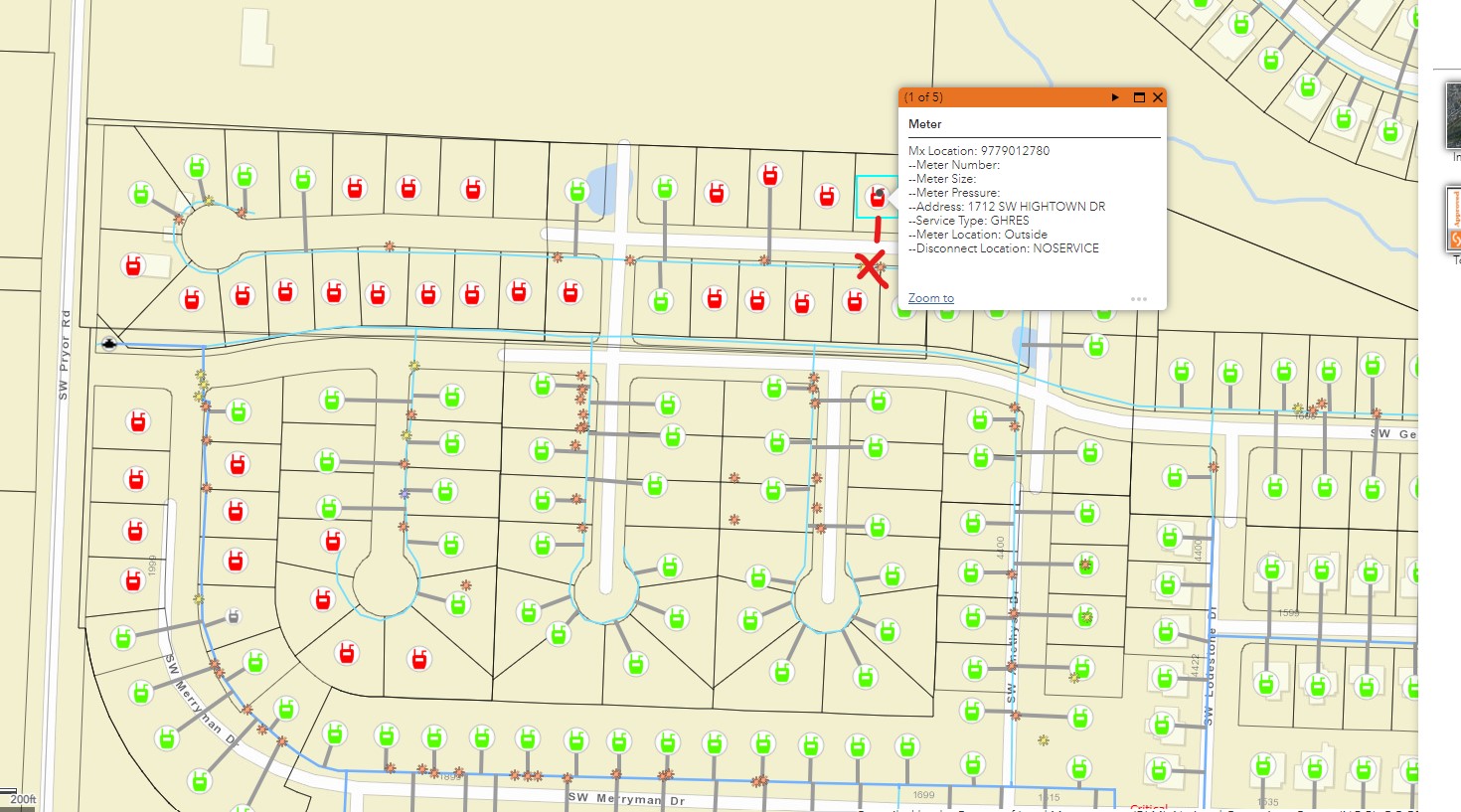Open the orange Approved thumbnail at right edge
This screenshot has height=812, width=1461.
(1453, 219)
